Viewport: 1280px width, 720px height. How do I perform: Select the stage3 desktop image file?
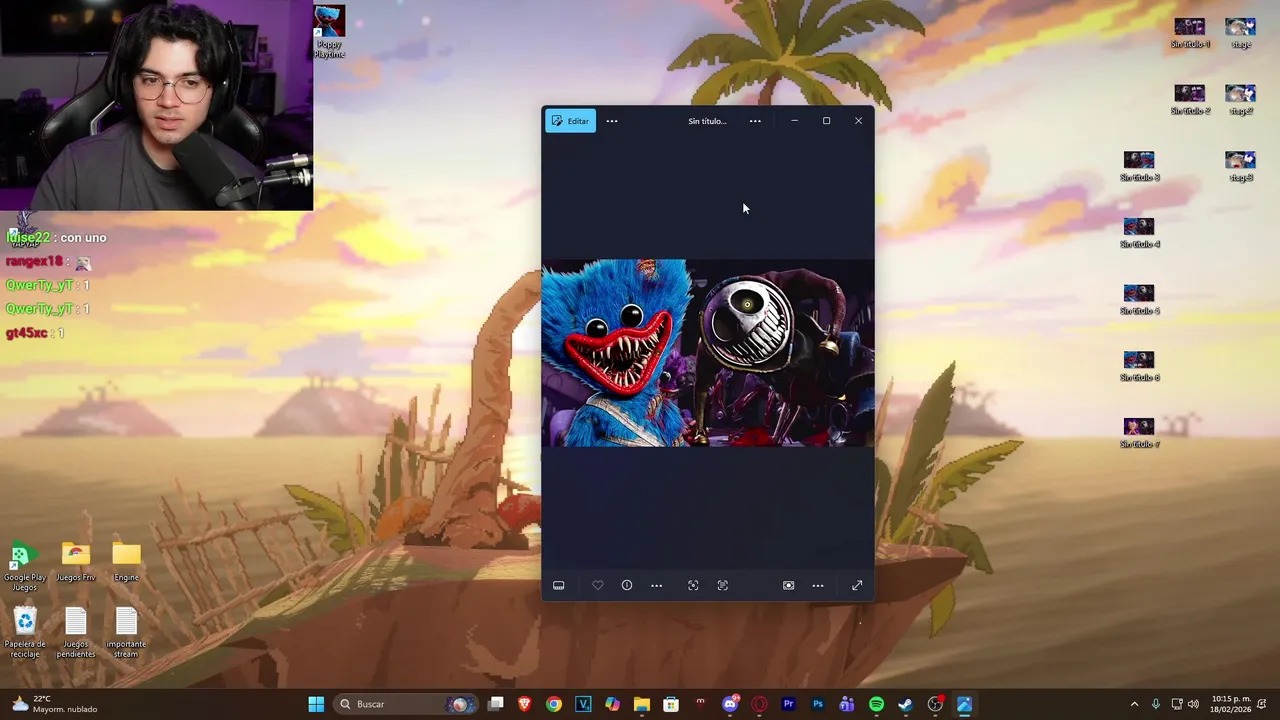pos(1240,166)
